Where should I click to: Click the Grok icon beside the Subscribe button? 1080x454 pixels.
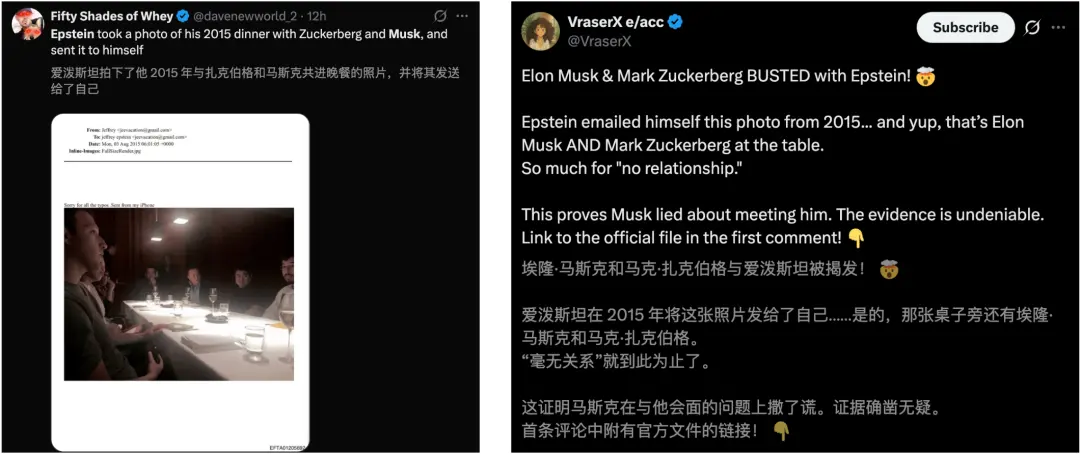click(1032, 27)
